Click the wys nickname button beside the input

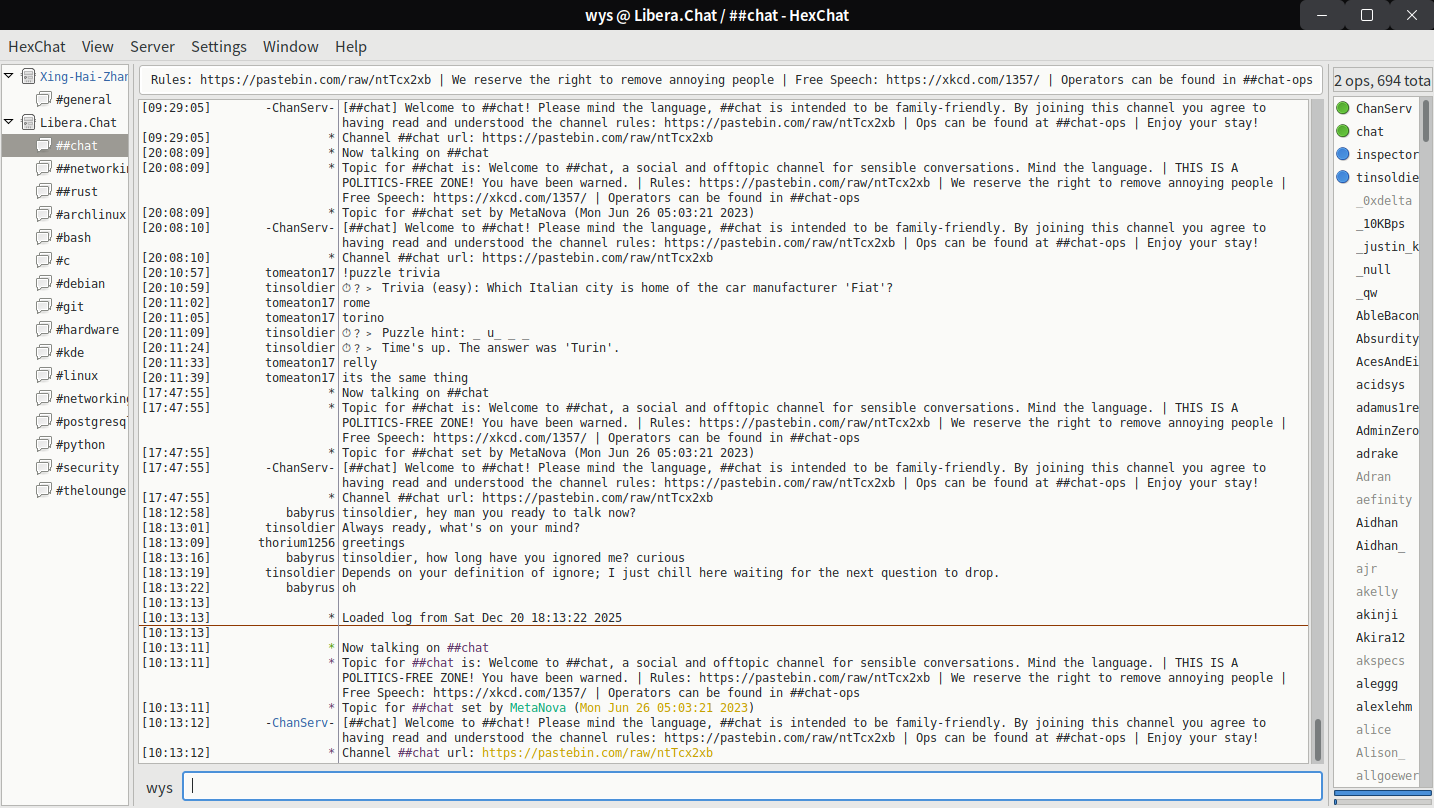[159, 787]
